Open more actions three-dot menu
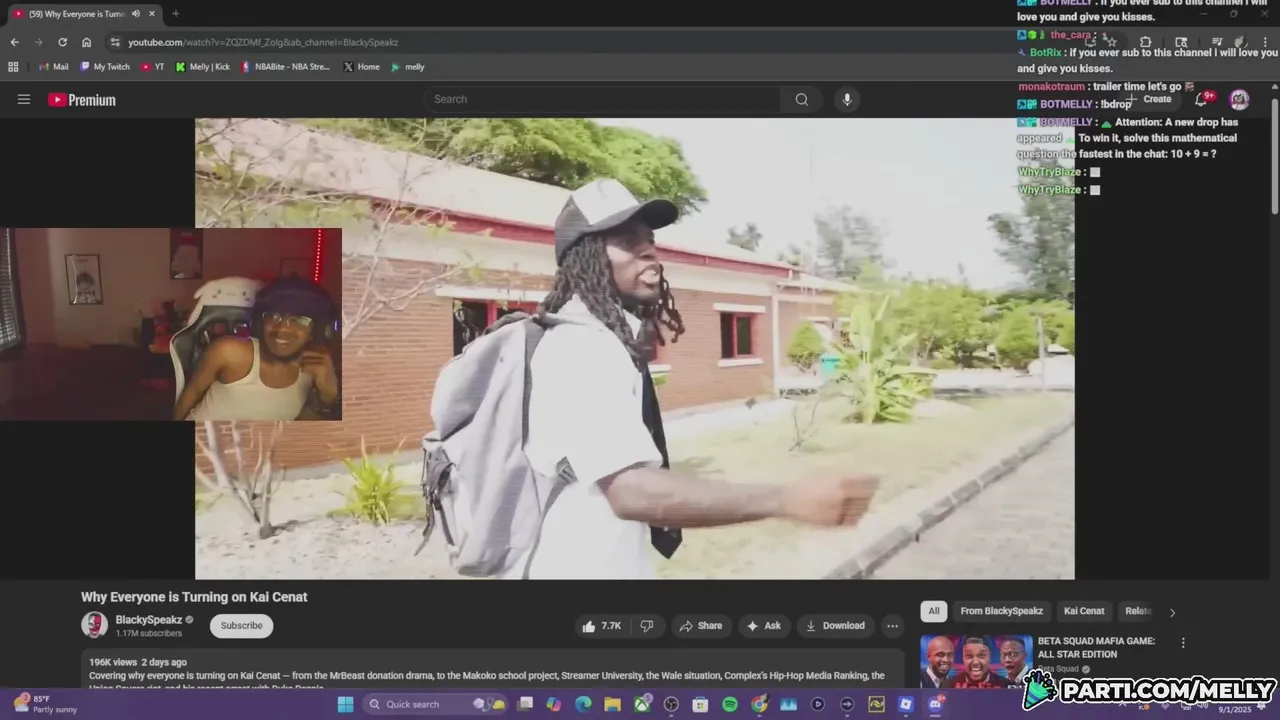1280x720 pixels. point(892,626)
